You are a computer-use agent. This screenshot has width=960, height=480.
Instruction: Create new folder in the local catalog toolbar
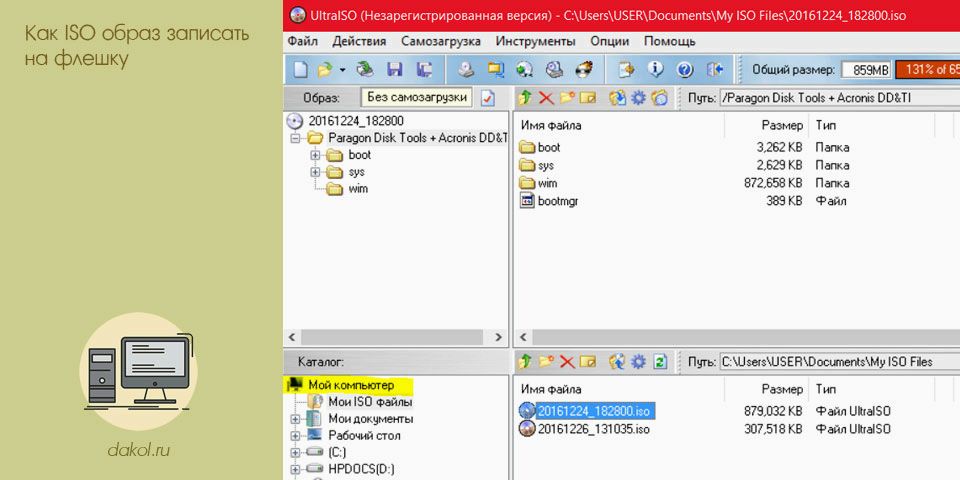[546, 362]
